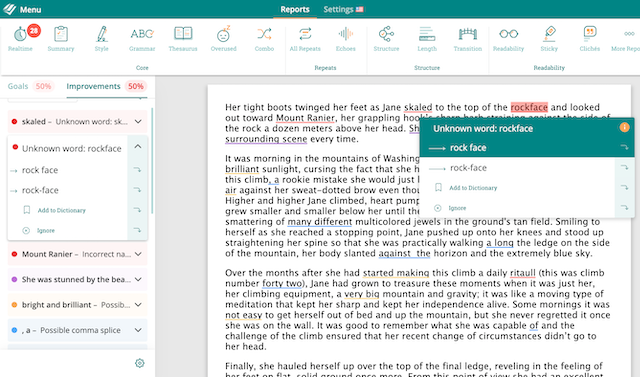Viewport: 640px width, 377px height.
Task: Open the Realtime report
Action: (20, 38)
